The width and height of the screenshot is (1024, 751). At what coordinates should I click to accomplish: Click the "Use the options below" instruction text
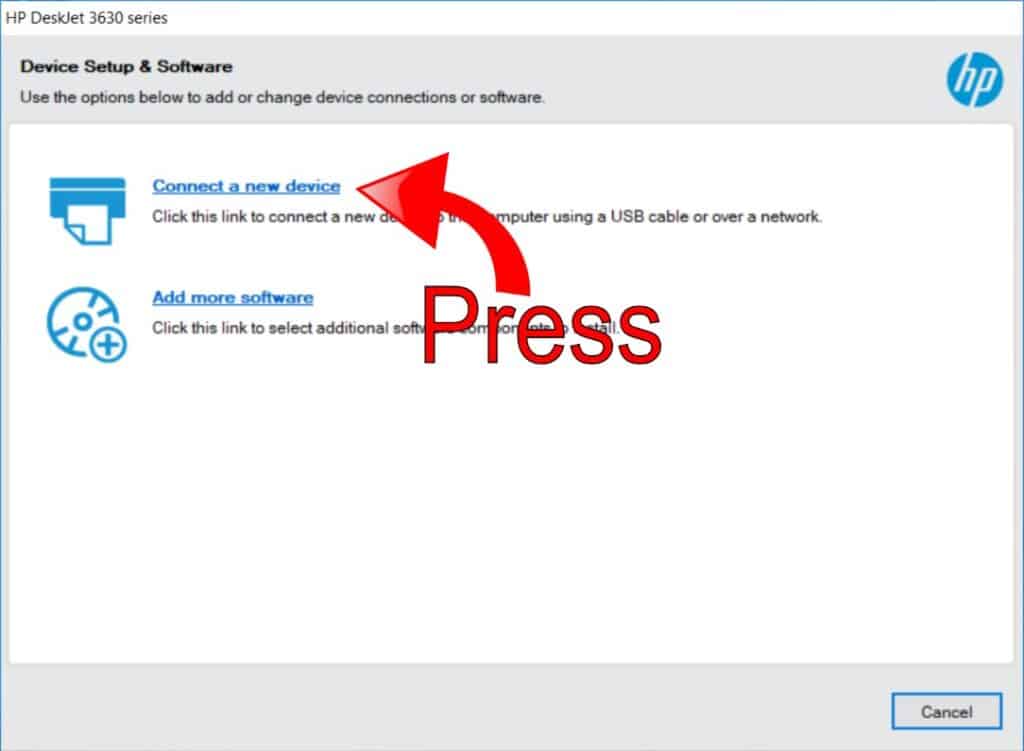pos(282,98)
